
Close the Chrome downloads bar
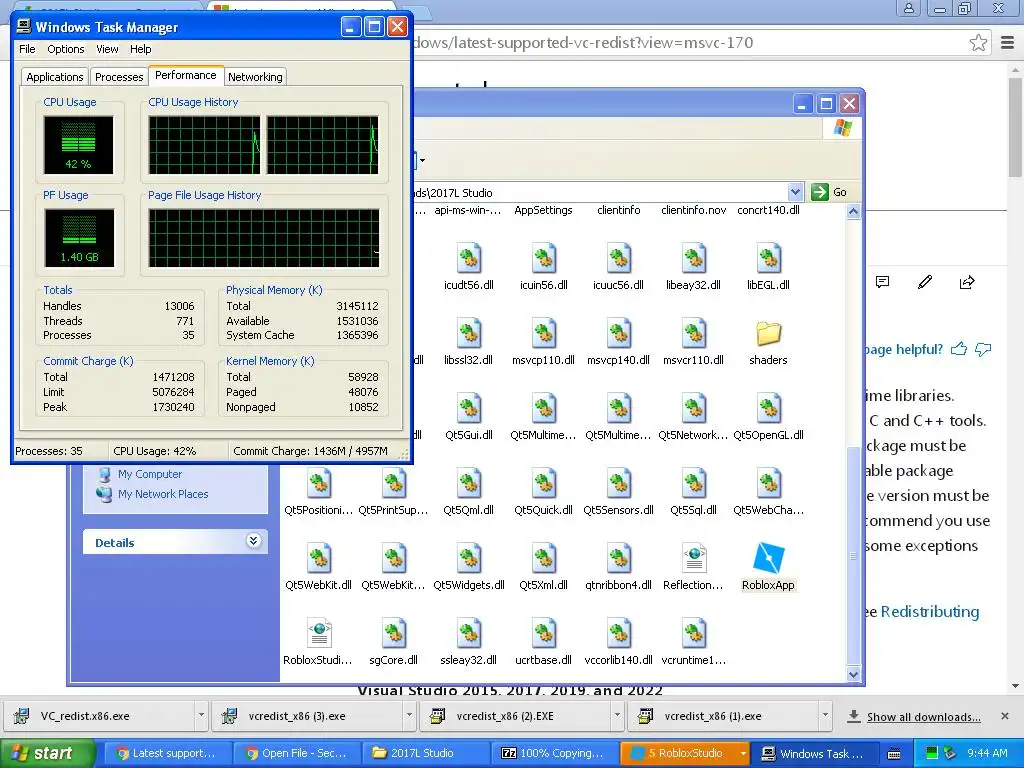tap(1005, 716)
